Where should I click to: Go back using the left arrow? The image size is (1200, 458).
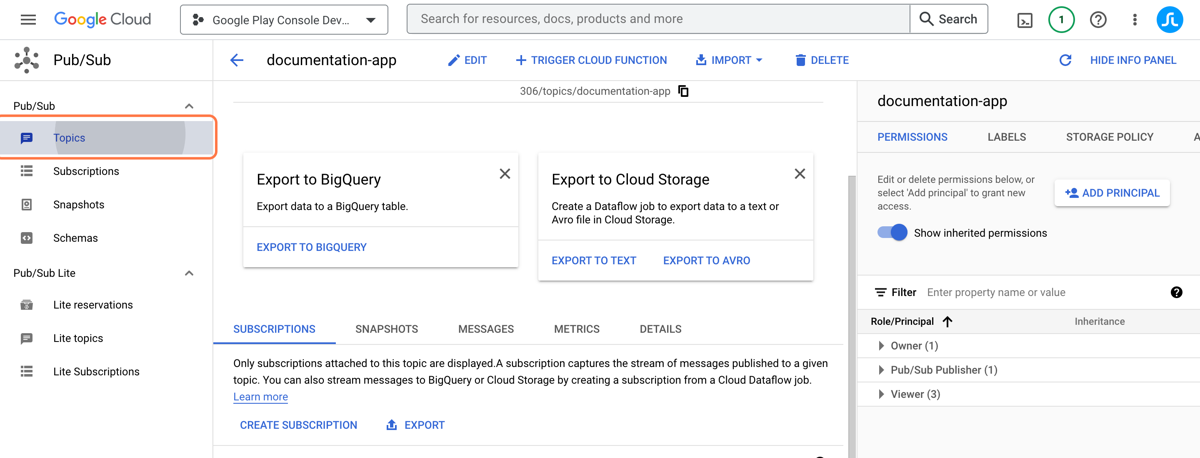[x=237, y=60]
